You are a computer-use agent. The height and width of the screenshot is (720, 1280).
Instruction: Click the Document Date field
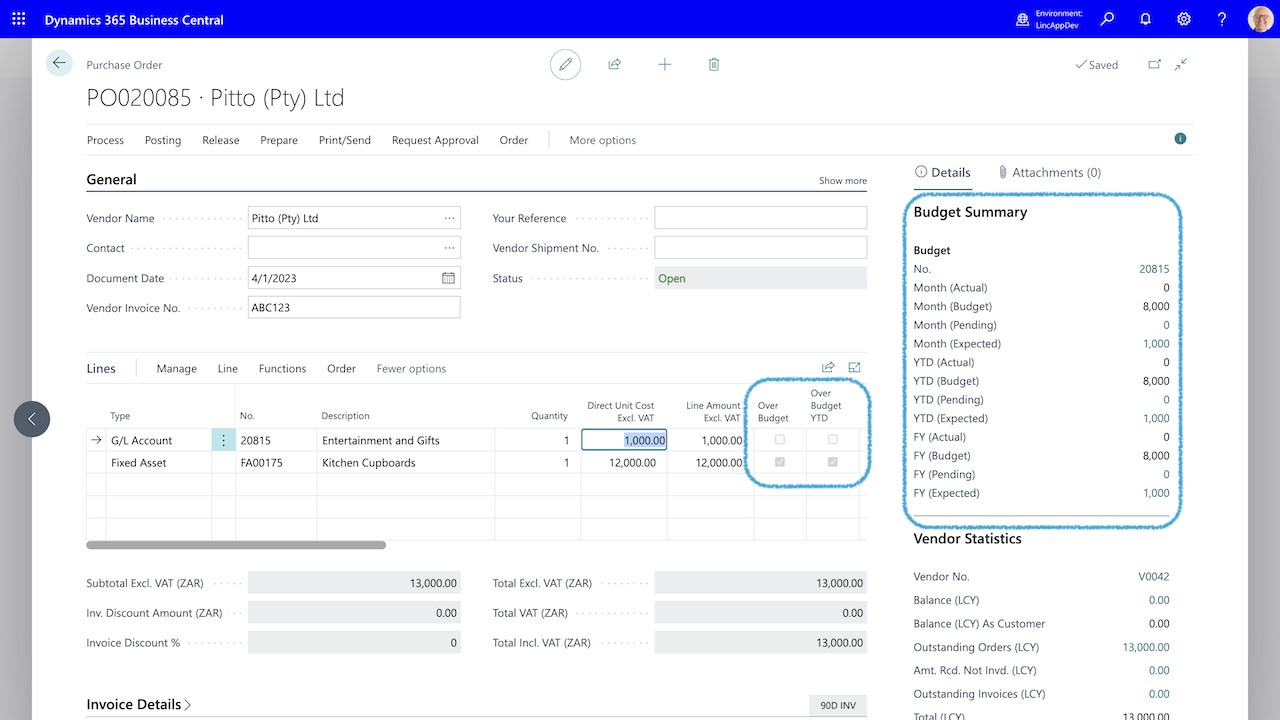tap(354, 278)
